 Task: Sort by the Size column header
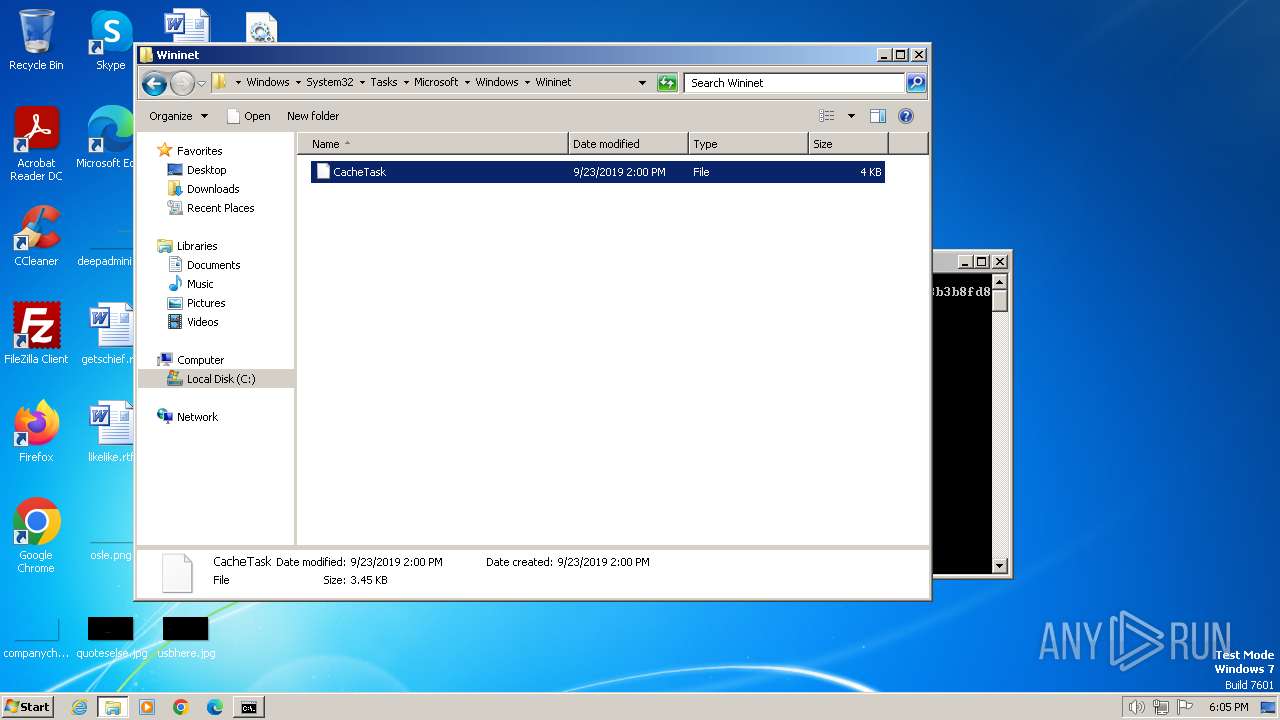(x=848, y=144)
